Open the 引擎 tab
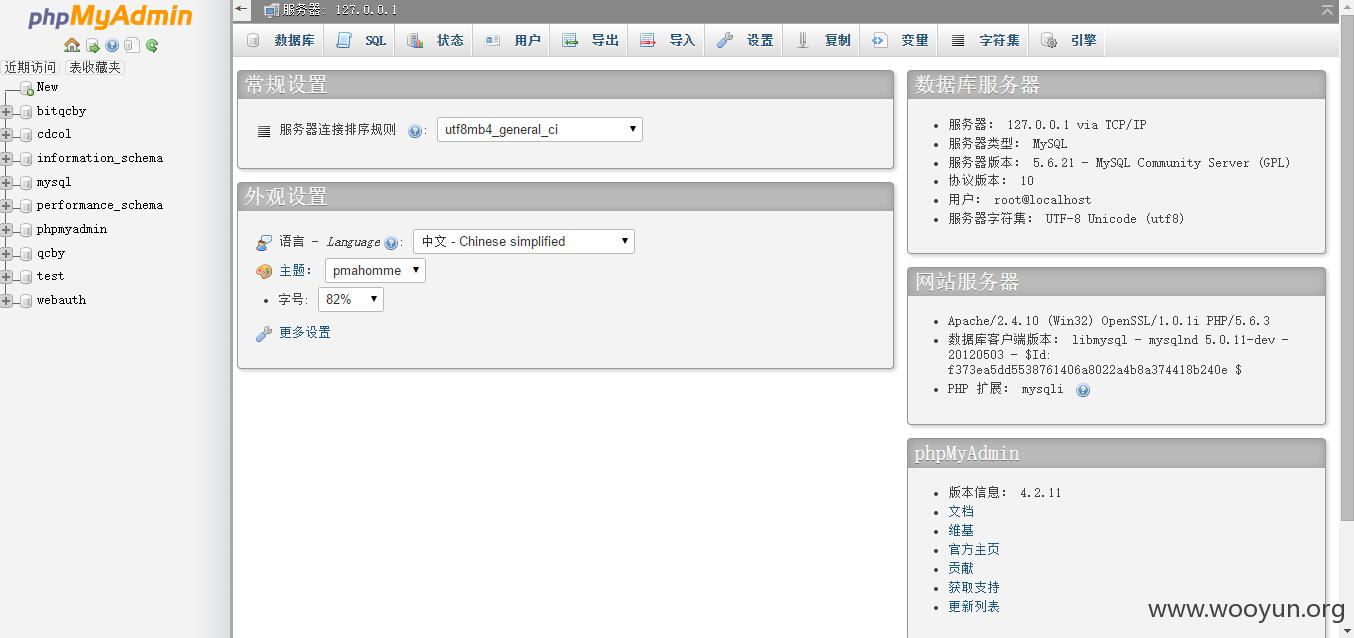This screenshot has width=1354, height=638. click(1068, 40)
